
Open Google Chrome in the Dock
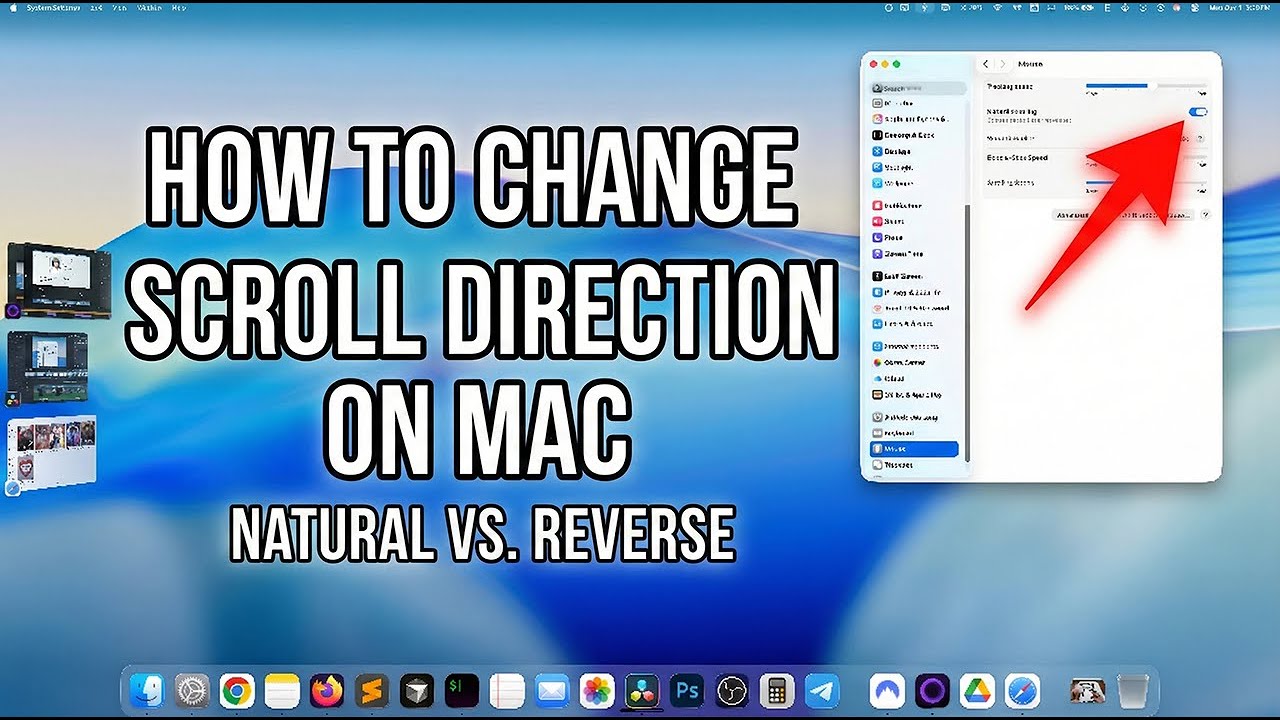click(x=237, y=690)
